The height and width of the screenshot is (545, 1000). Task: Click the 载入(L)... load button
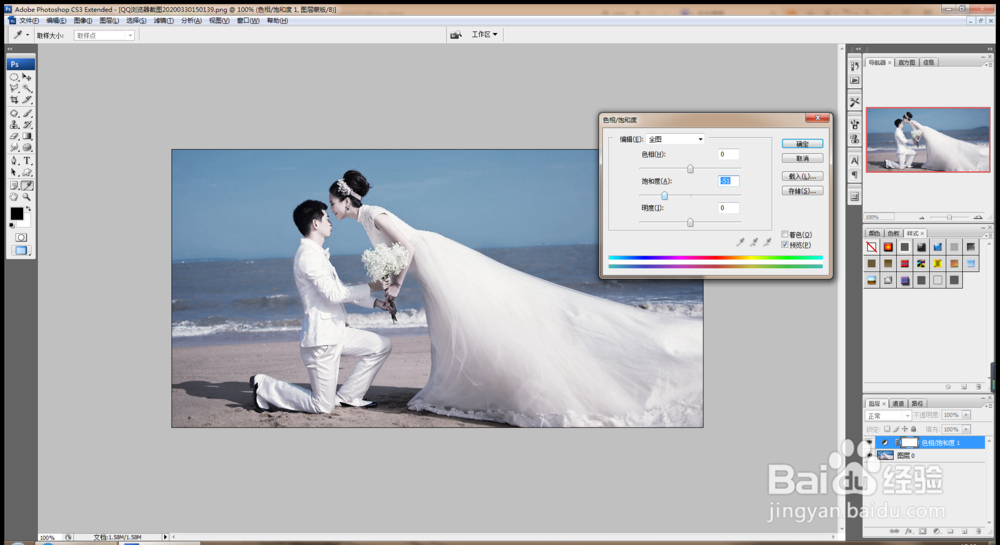pos(802,176)
